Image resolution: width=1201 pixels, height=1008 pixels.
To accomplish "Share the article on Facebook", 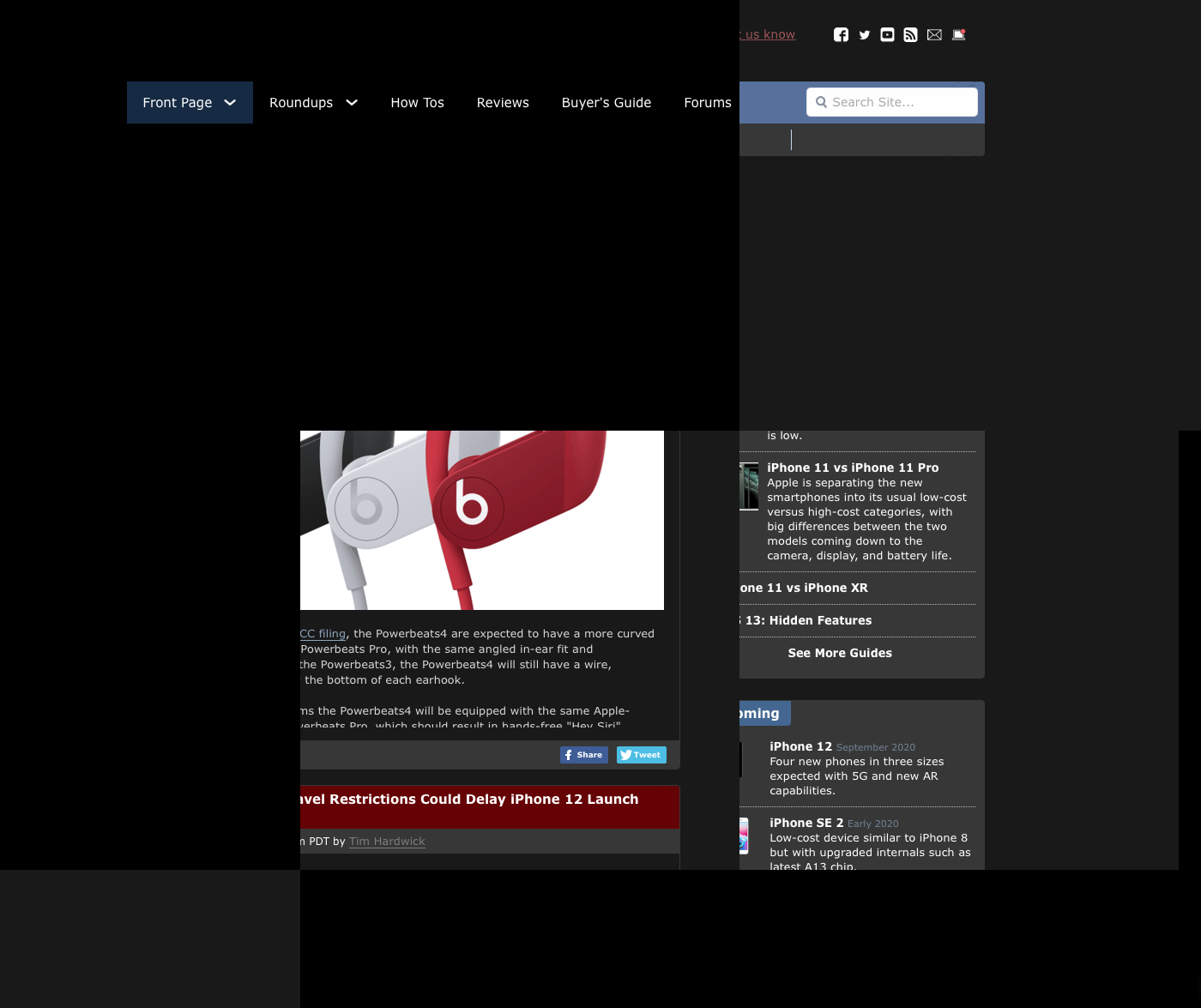I will pos(584,755).
